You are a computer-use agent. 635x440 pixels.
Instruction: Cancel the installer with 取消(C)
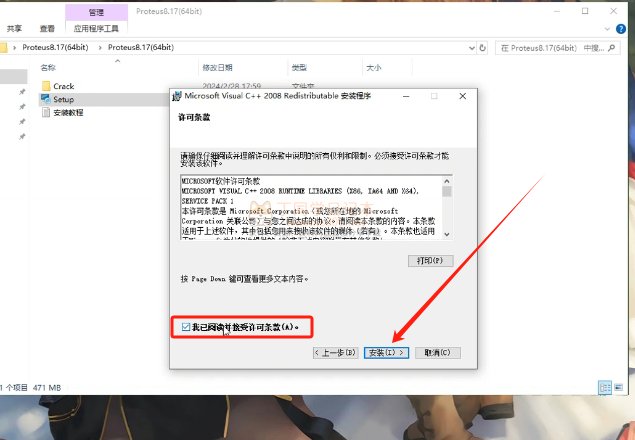[438, 352]
